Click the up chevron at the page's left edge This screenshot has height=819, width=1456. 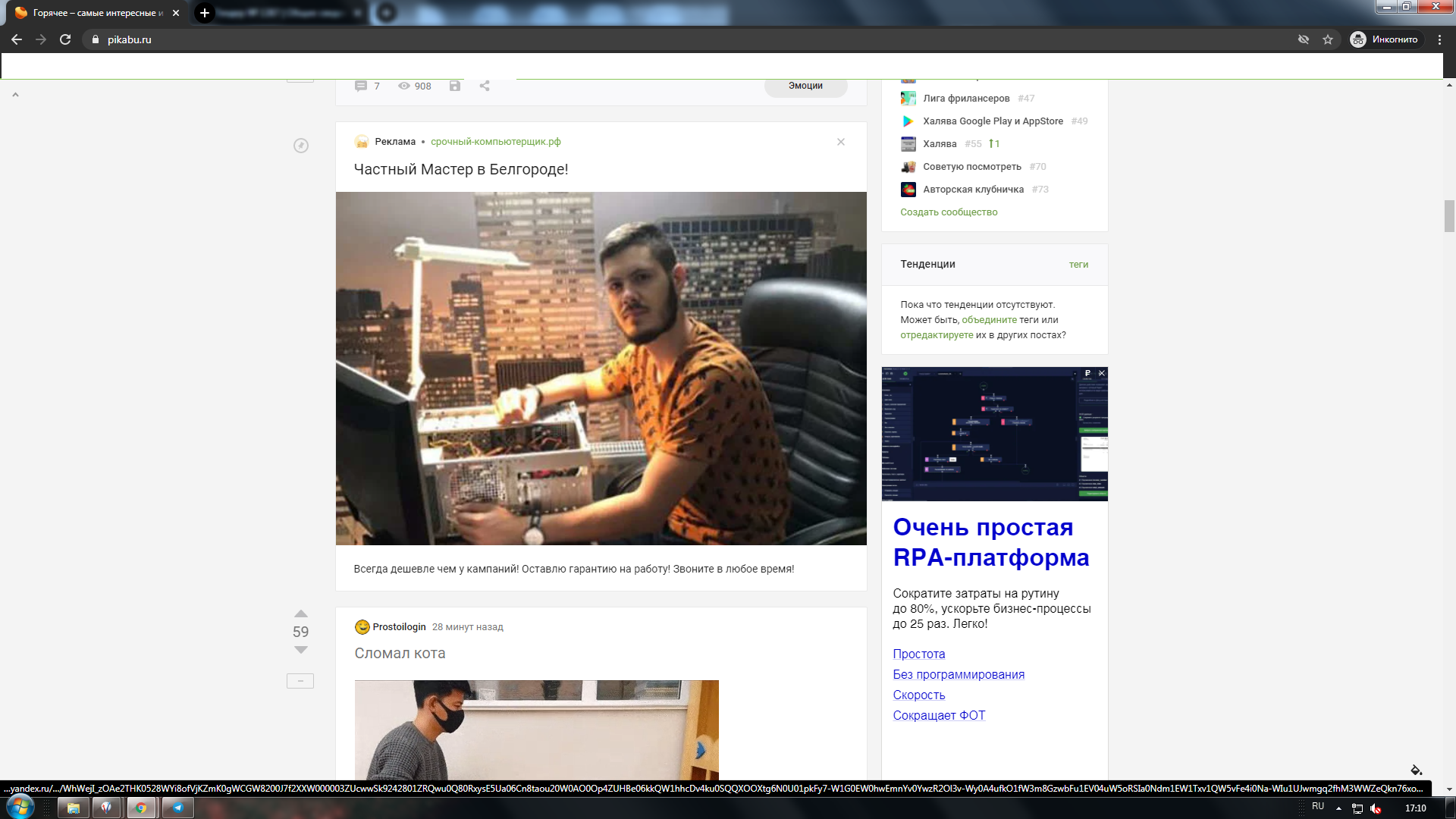click(15, 95)
